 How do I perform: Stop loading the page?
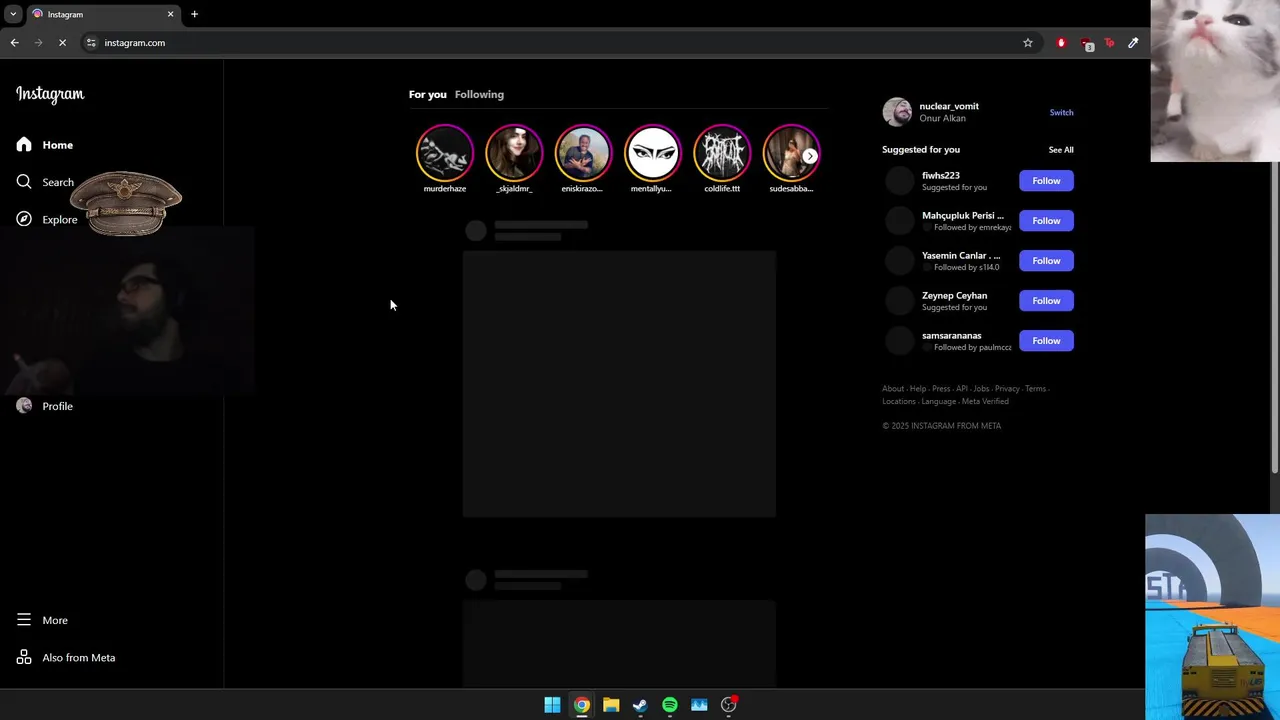(62, 43)
